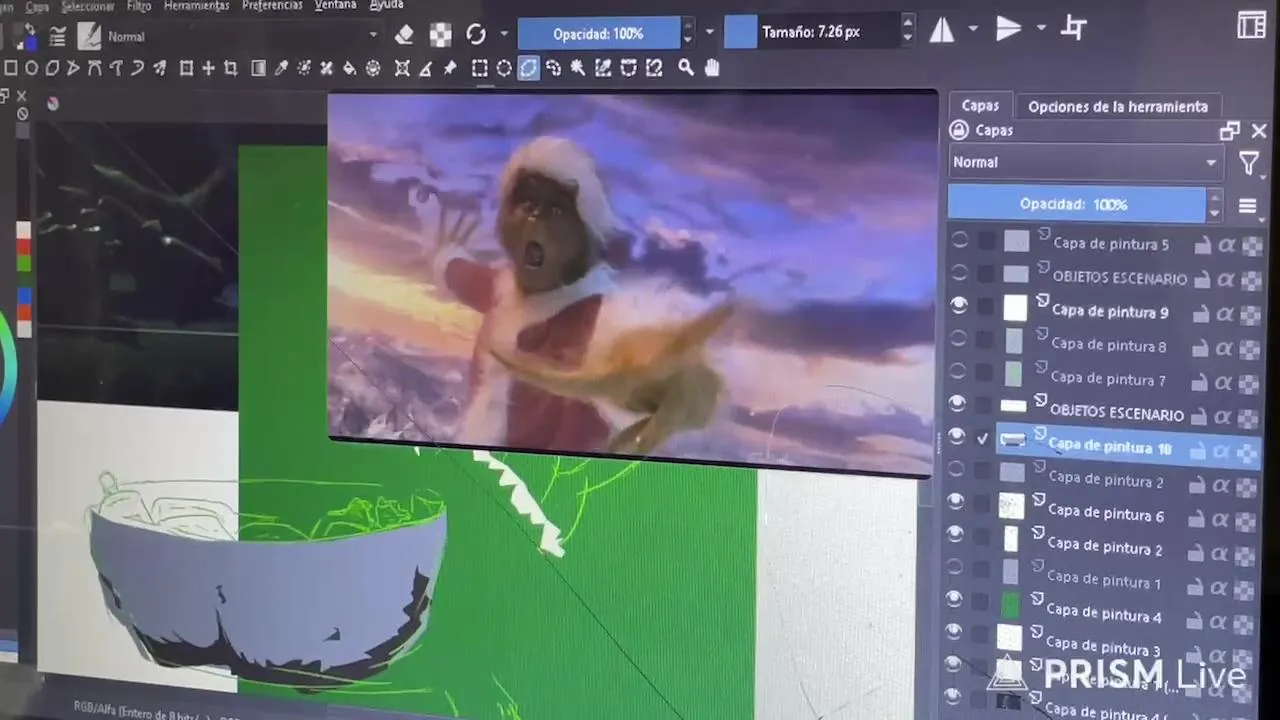Select the Magnetic Selection tool
Screen dimensions: 1280x720
pos(654,68)
